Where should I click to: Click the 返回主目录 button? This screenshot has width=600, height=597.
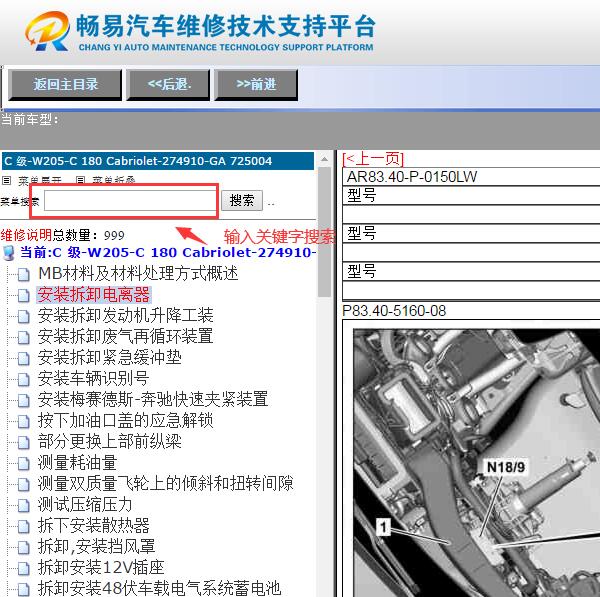tap(65, 85)
